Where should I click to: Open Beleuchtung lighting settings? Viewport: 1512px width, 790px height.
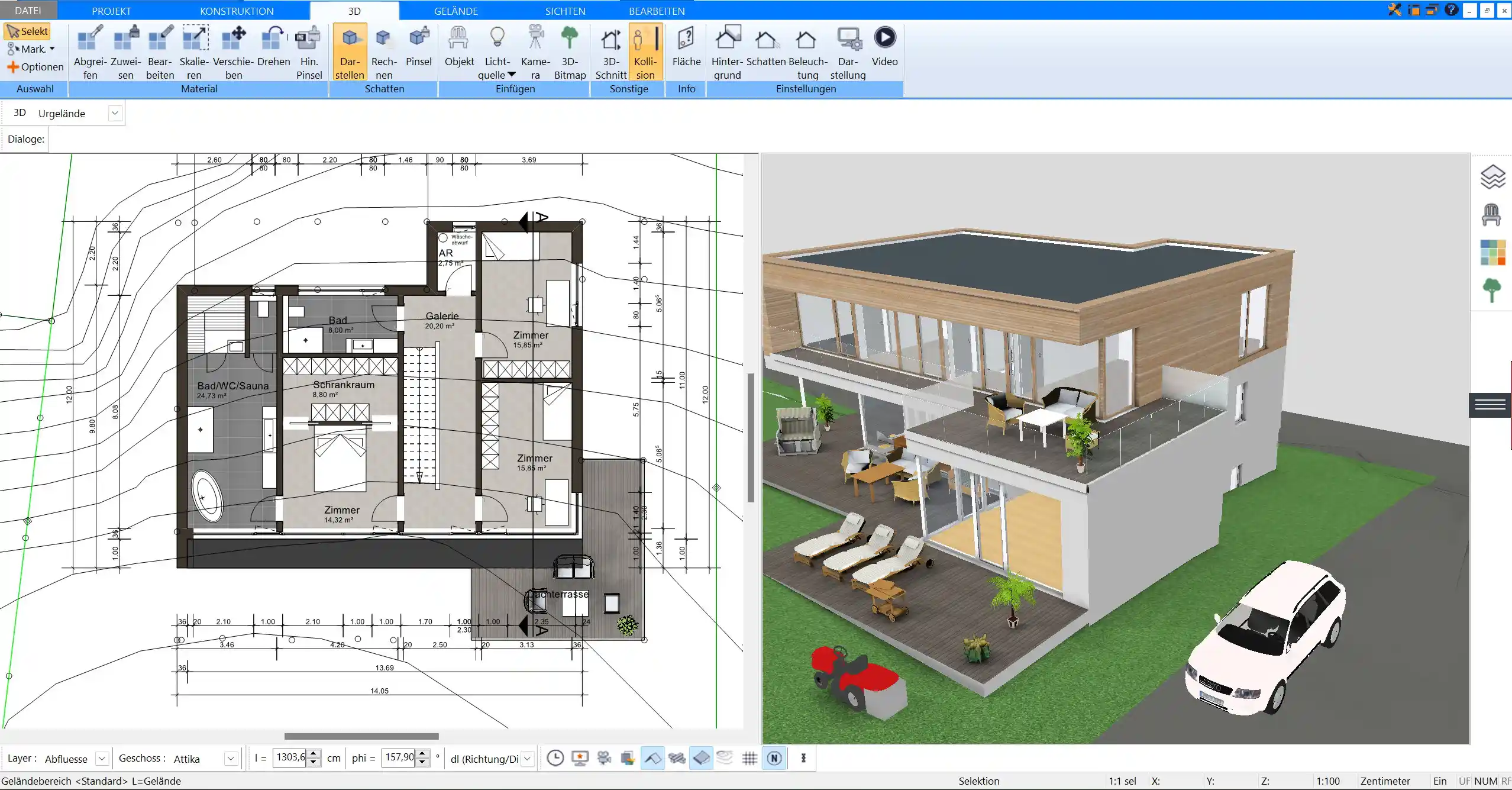click(x=807, y=52)
